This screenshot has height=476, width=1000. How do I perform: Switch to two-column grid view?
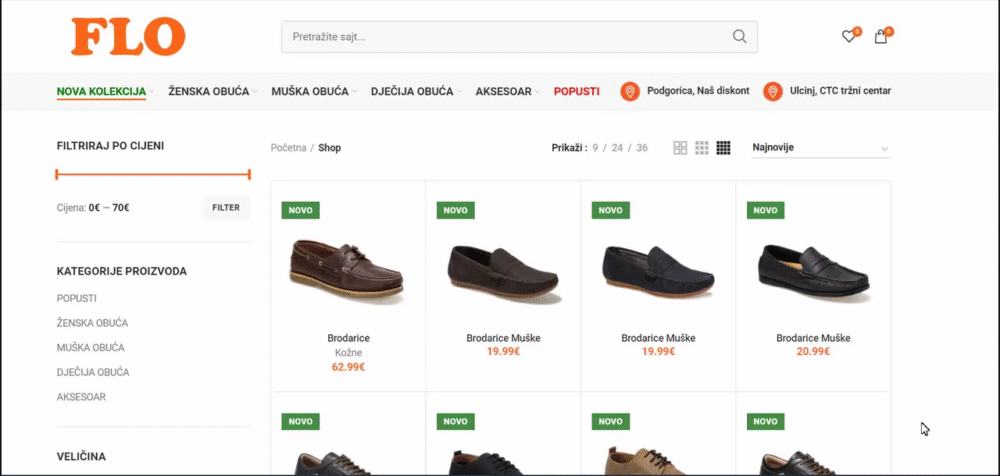tap(680, 148)
